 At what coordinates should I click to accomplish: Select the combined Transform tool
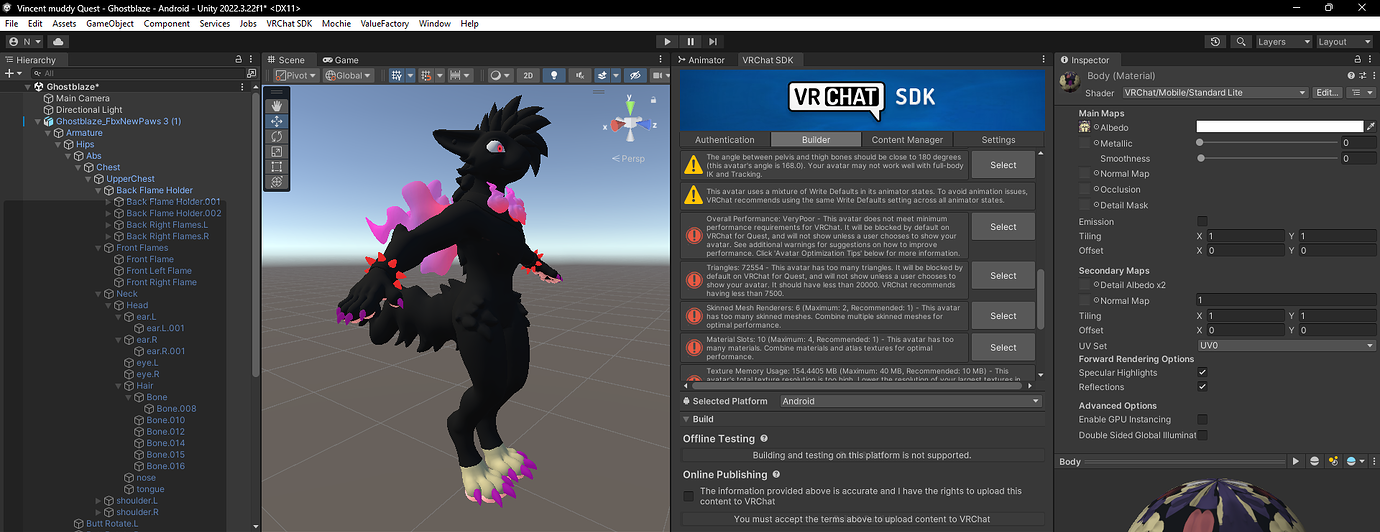pyautogui.click(x=277, y=182)
